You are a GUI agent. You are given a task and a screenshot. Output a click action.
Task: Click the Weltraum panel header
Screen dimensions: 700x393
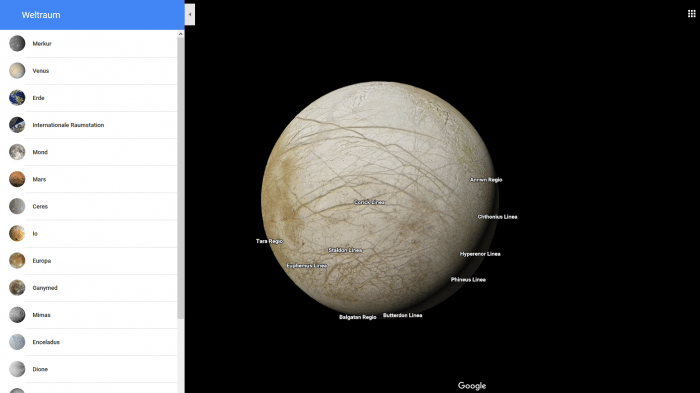[x=92, y=15]
